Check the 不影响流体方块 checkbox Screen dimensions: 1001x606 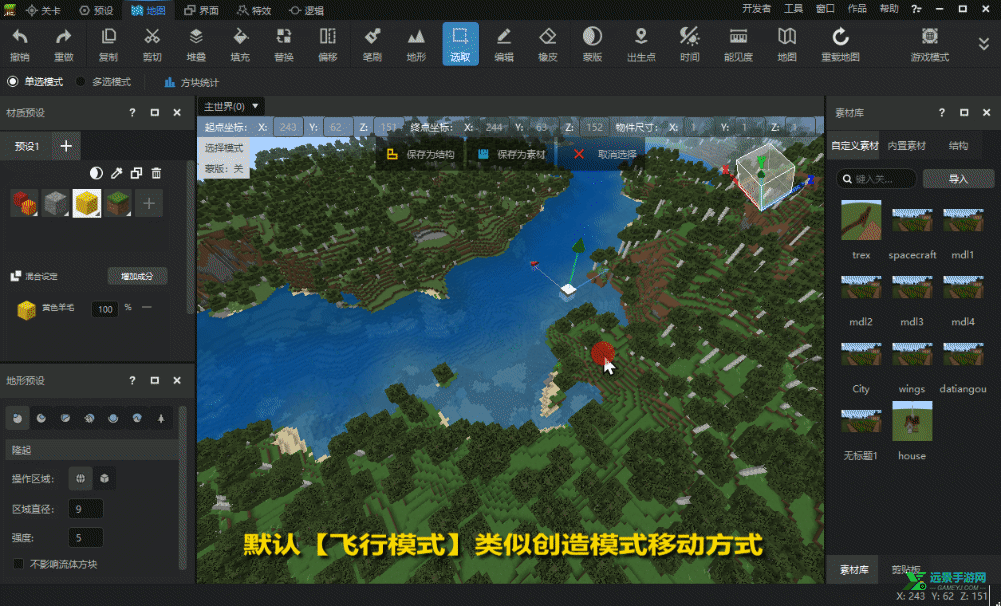coord(19,564)
